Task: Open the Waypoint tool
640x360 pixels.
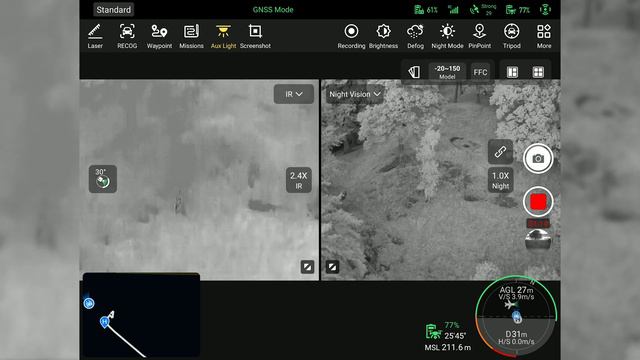Action: pos(159,36)
